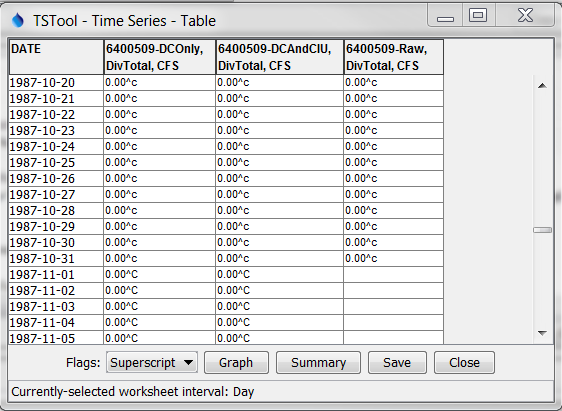Screen dimensions: 562x411
Task: Select the 6400509-DCOnly column header
Action: pyautogui.click(x=160, y=57)
